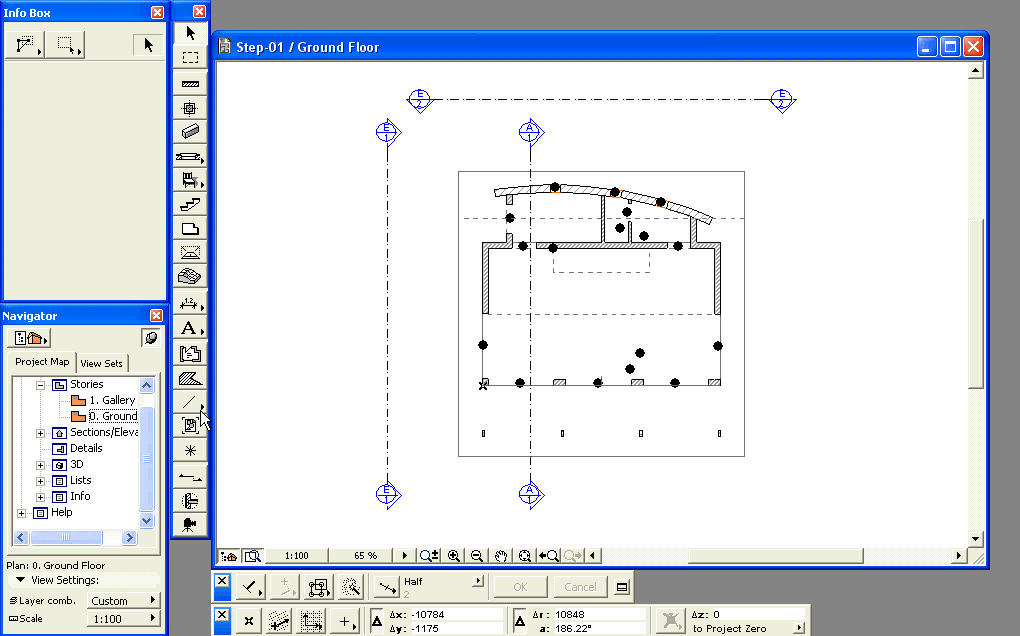Click the Cancel button in control box
The image size is (1020, 636).
click(x=580, y=587)
